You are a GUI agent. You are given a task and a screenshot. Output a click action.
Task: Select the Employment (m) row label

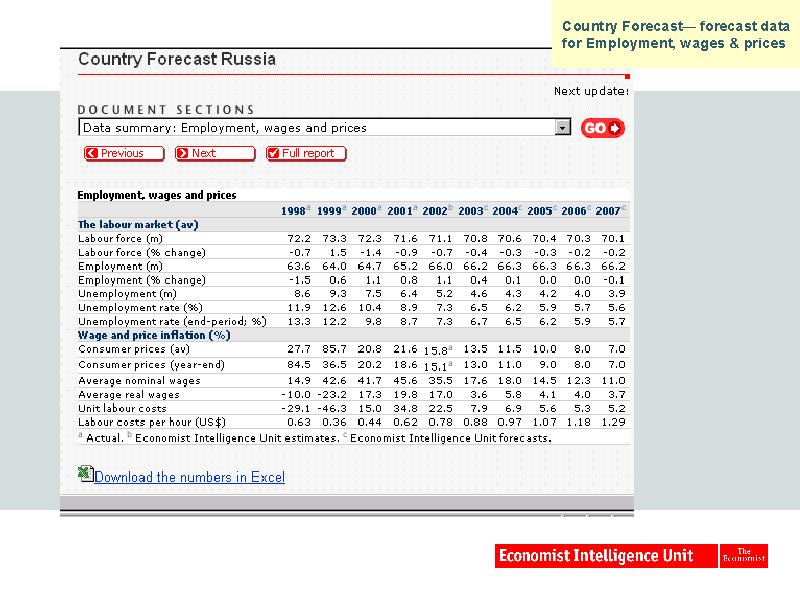pyautogui.click(x=120, y=266)
